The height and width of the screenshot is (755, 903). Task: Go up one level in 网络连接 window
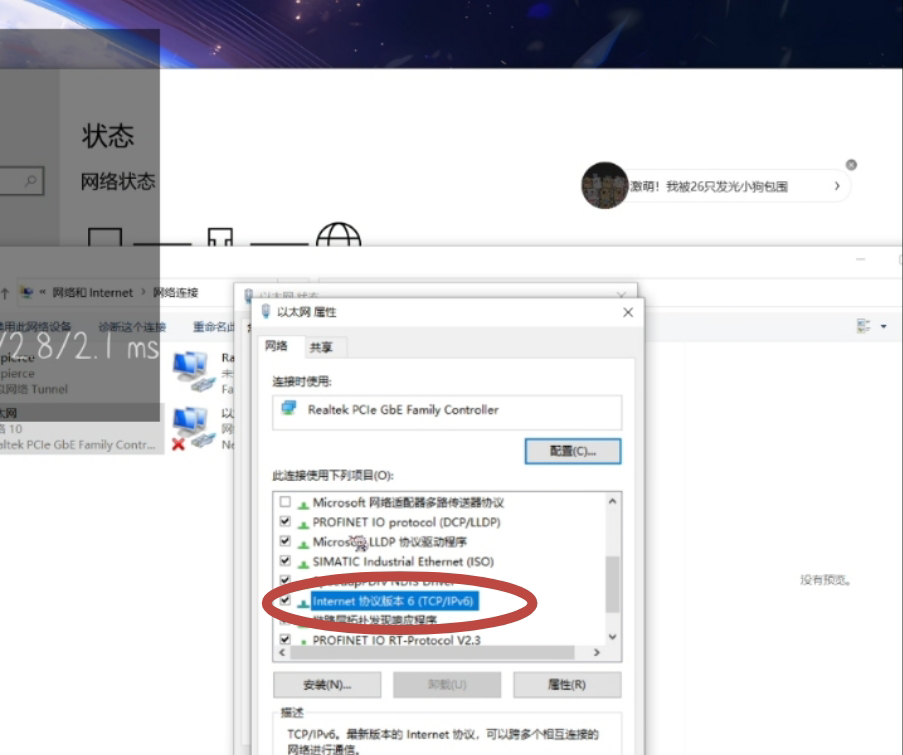(x=5, y=294)
